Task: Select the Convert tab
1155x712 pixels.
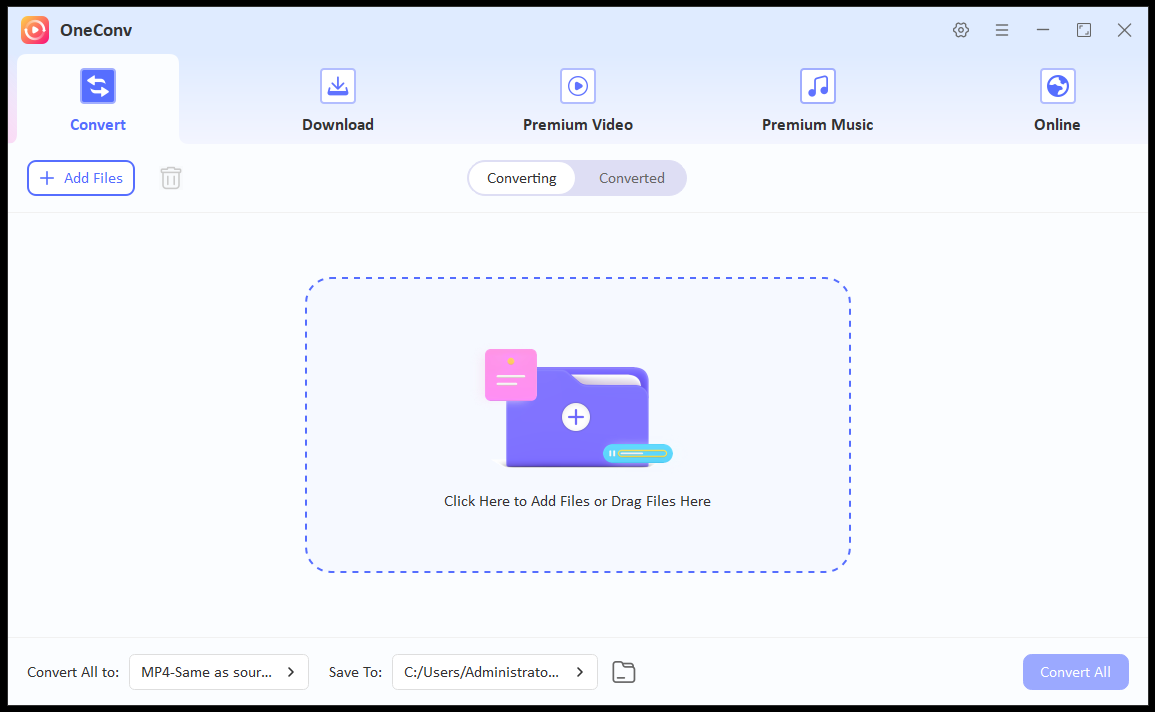Action: click(x=98, y=100)
